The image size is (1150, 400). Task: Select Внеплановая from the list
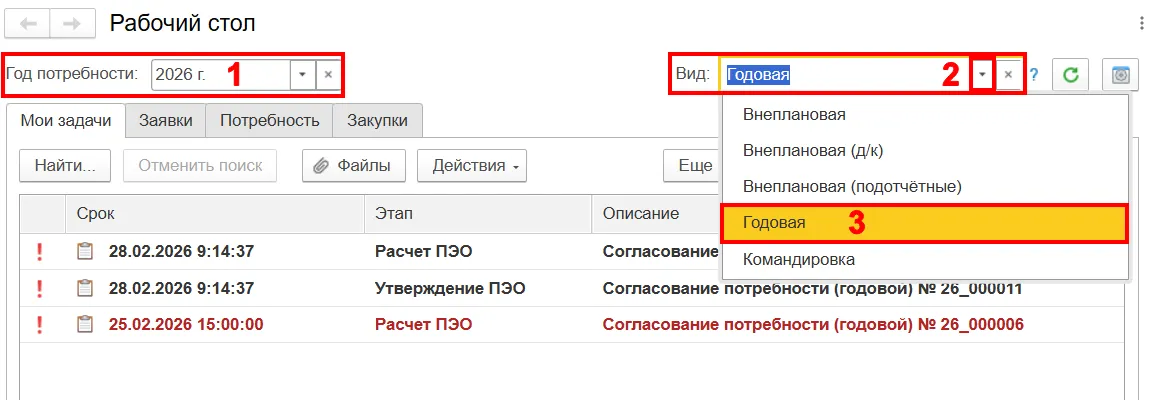(925, 114)
